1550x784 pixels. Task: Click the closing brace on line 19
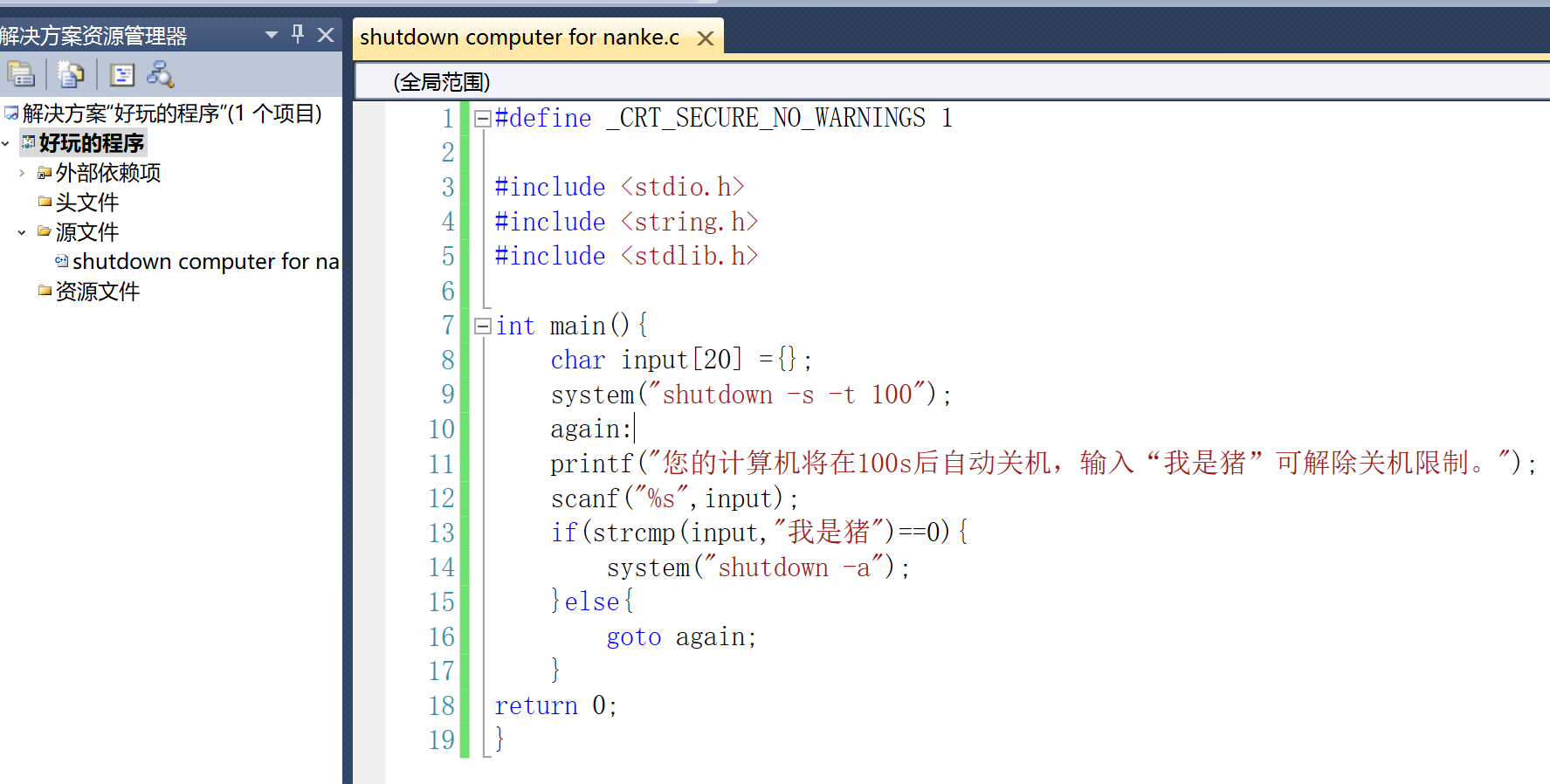[499, 739]
